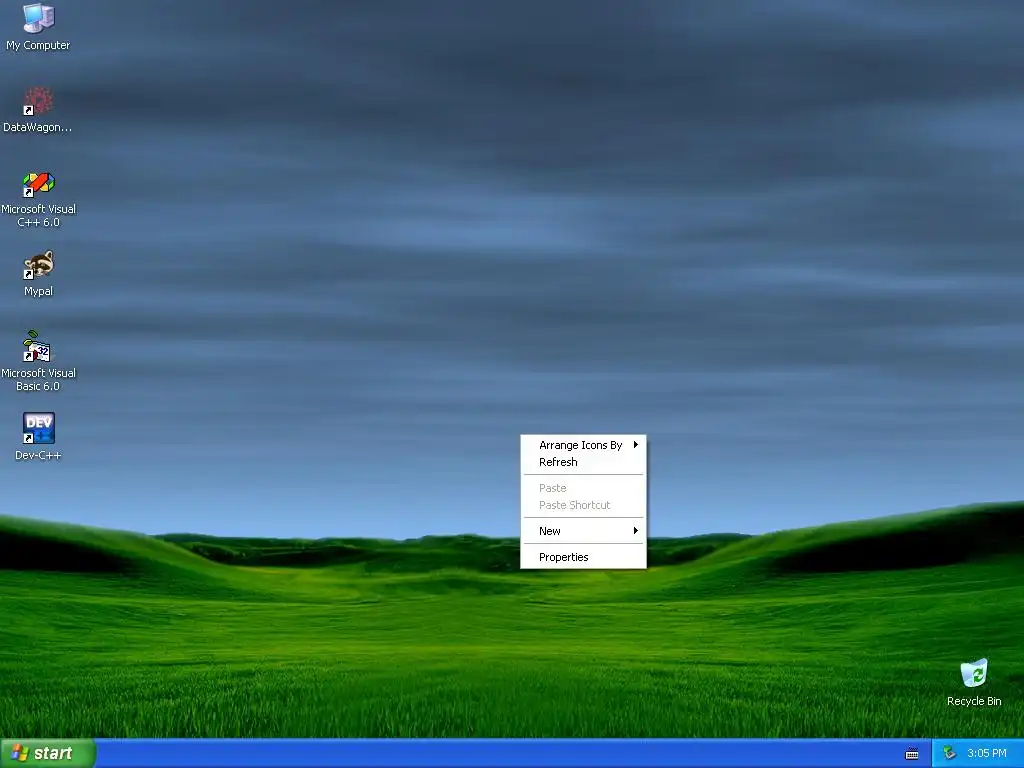The height and width of the screenshot is (768, 1024).
Task: Click the greyed Paste Shortcut entry
Action: (583, 505)
